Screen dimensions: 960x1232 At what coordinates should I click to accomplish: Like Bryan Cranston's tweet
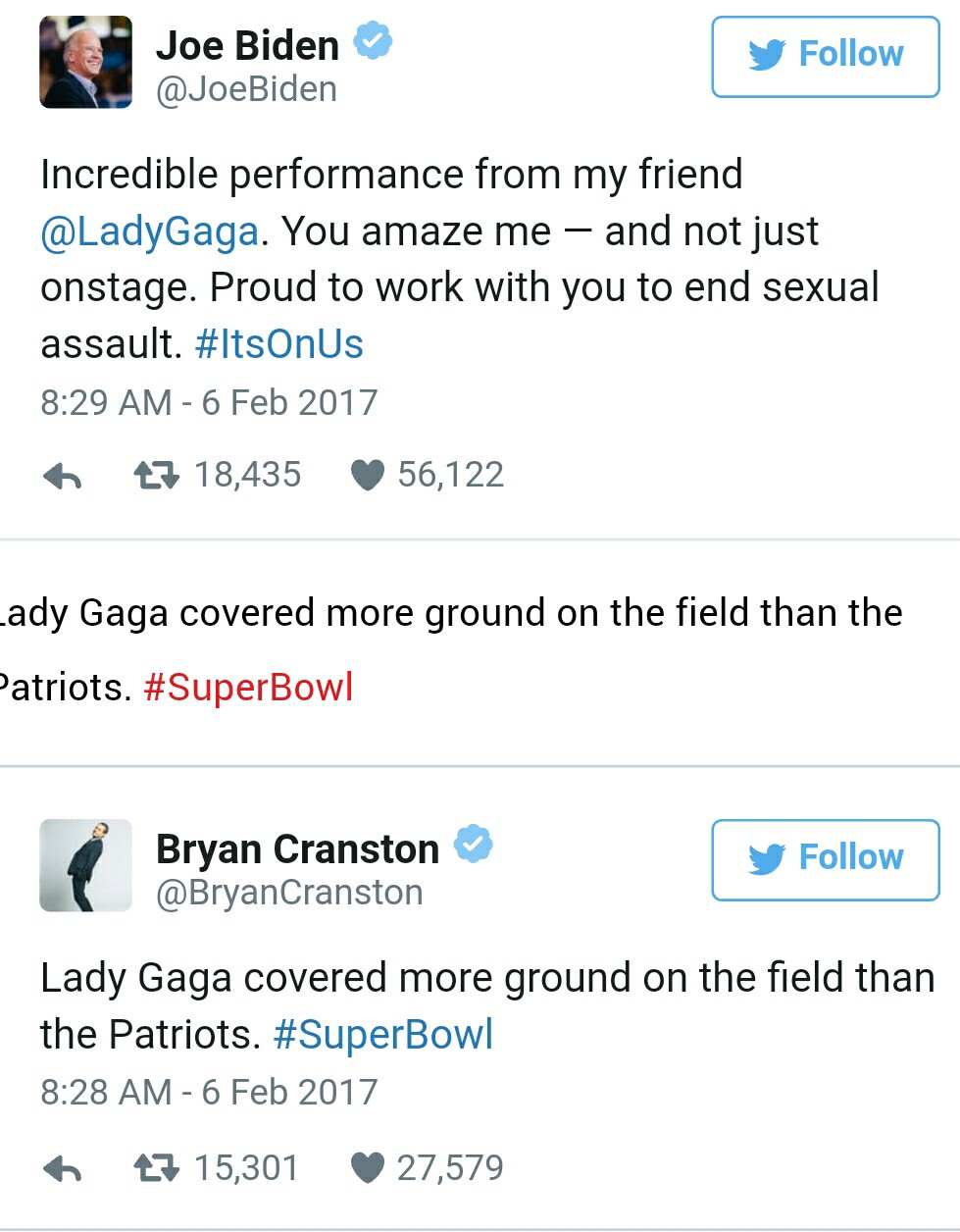(367, 1168)
